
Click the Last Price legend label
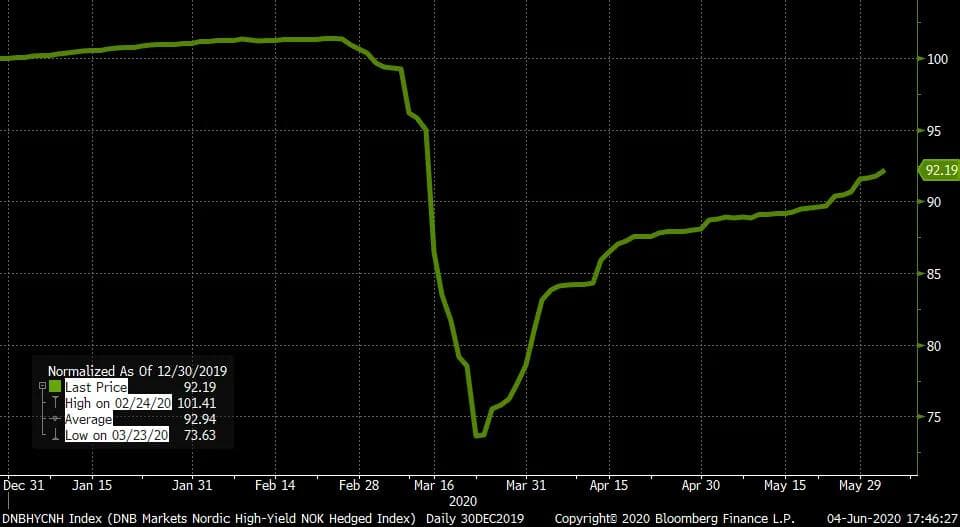(96, 386)
